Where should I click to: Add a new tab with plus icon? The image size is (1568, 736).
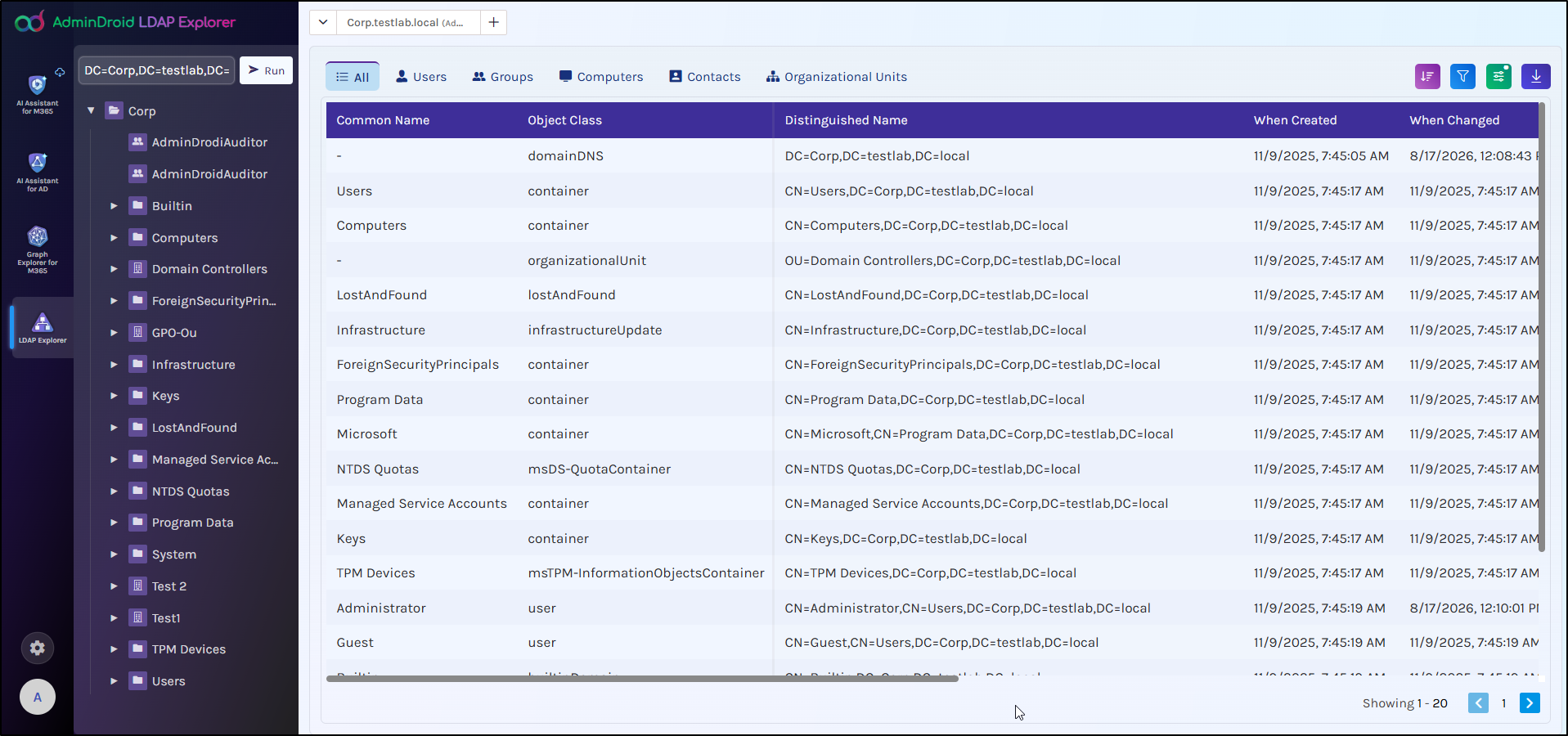coord(493,22)
